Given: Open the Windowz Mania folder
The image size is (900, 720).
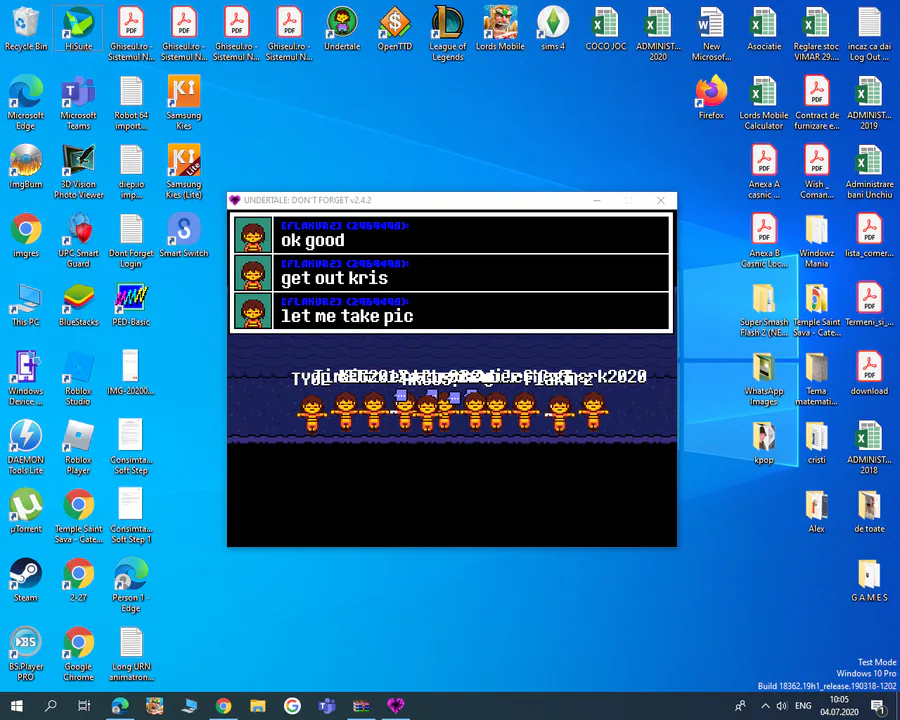Looking at the screenshot, I should (817, 240).
